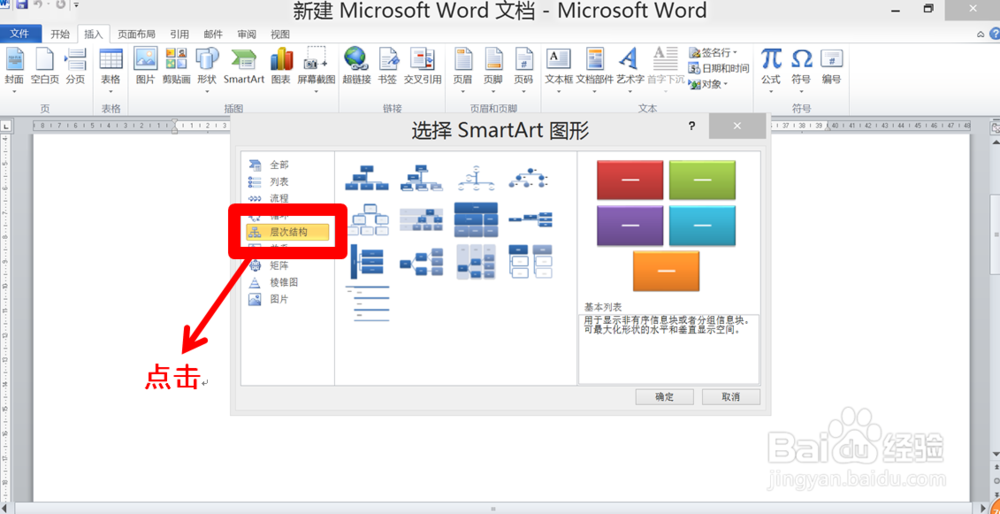Screen dimensions: 1000x514
Task: Open the 剪贴画 clip art tool
Action: click(x=176, y=67)
